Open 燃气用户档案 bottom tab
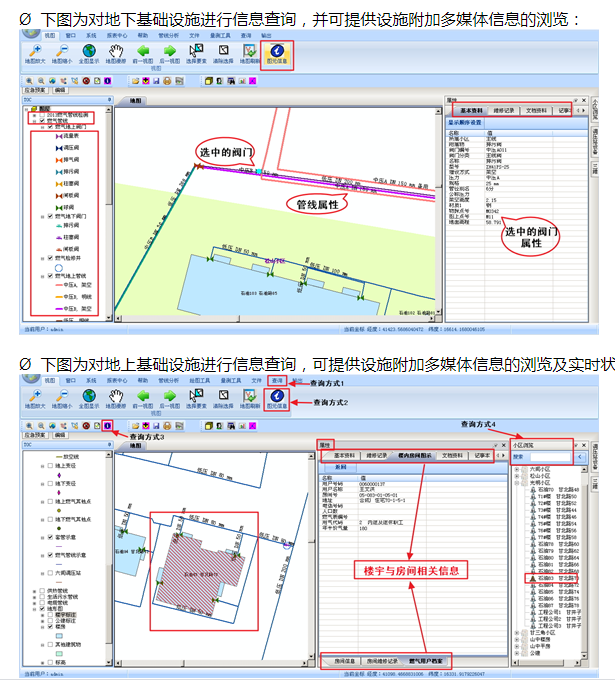Viewport: 615px width, 685px height. (425, 662)
